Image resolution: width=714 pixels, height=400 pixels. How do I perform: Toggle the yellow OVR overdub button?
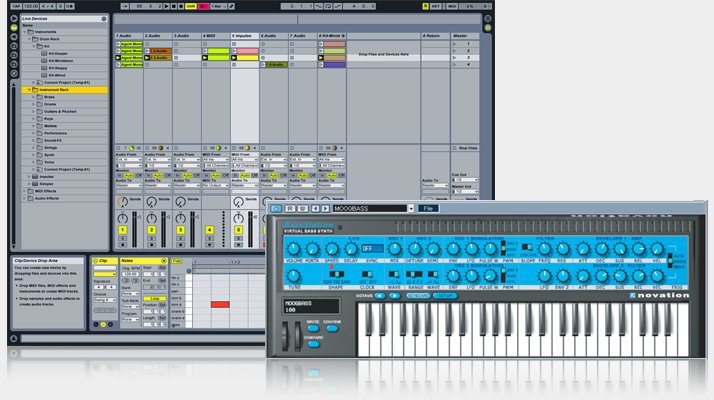[x=191, y=6]
